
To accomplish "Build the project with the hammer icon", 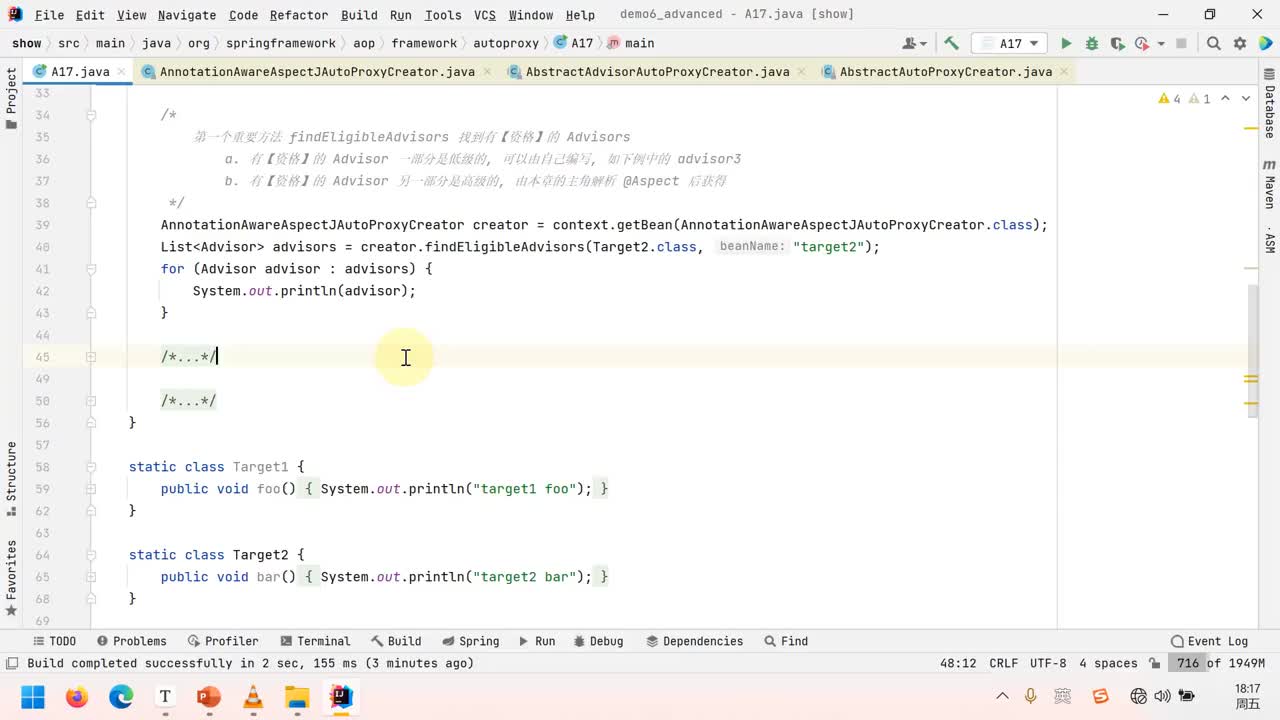I will [x=951, y=43].
